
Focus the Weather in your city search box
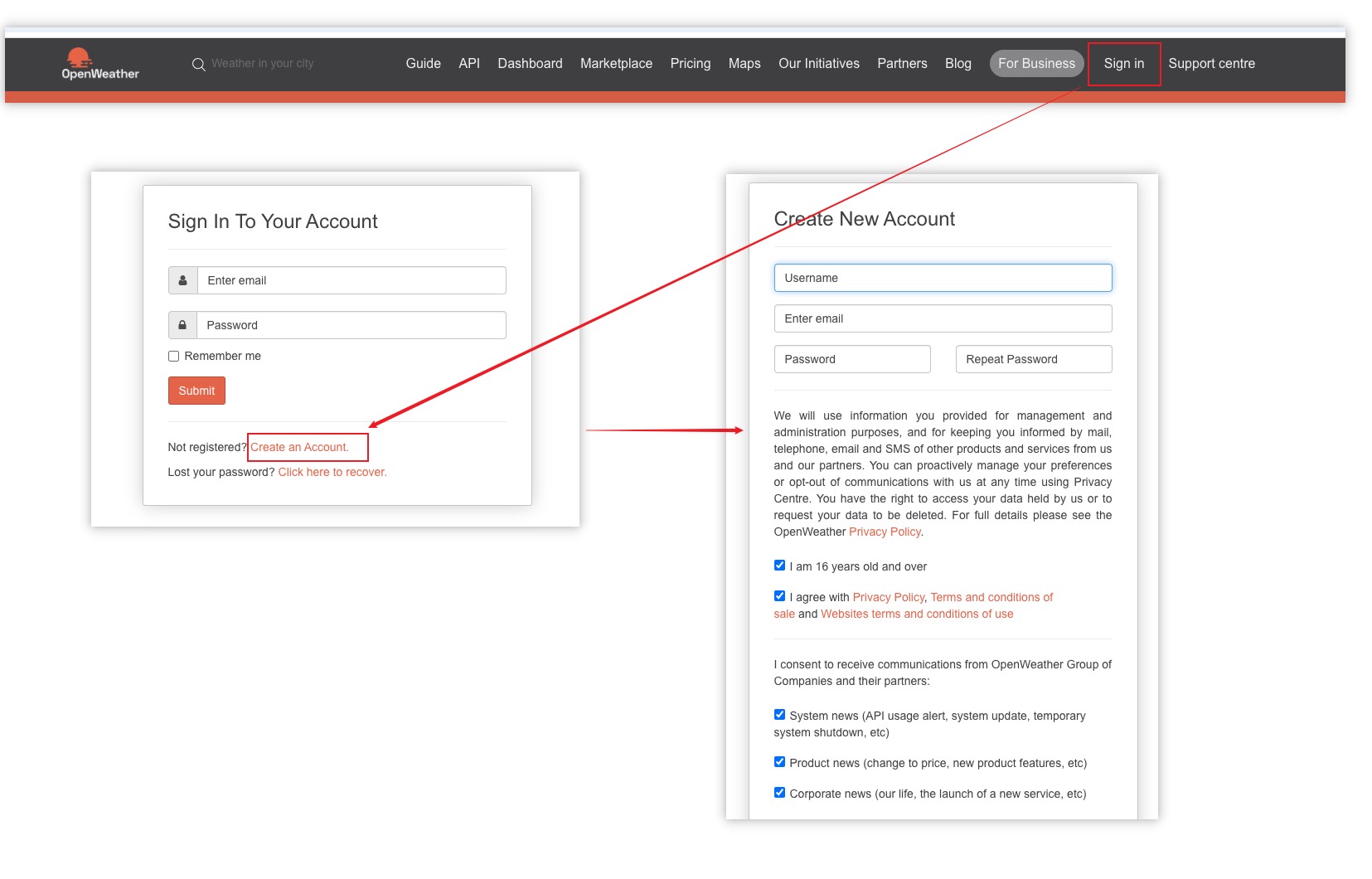pyautogui.click(x=263, y=63)
